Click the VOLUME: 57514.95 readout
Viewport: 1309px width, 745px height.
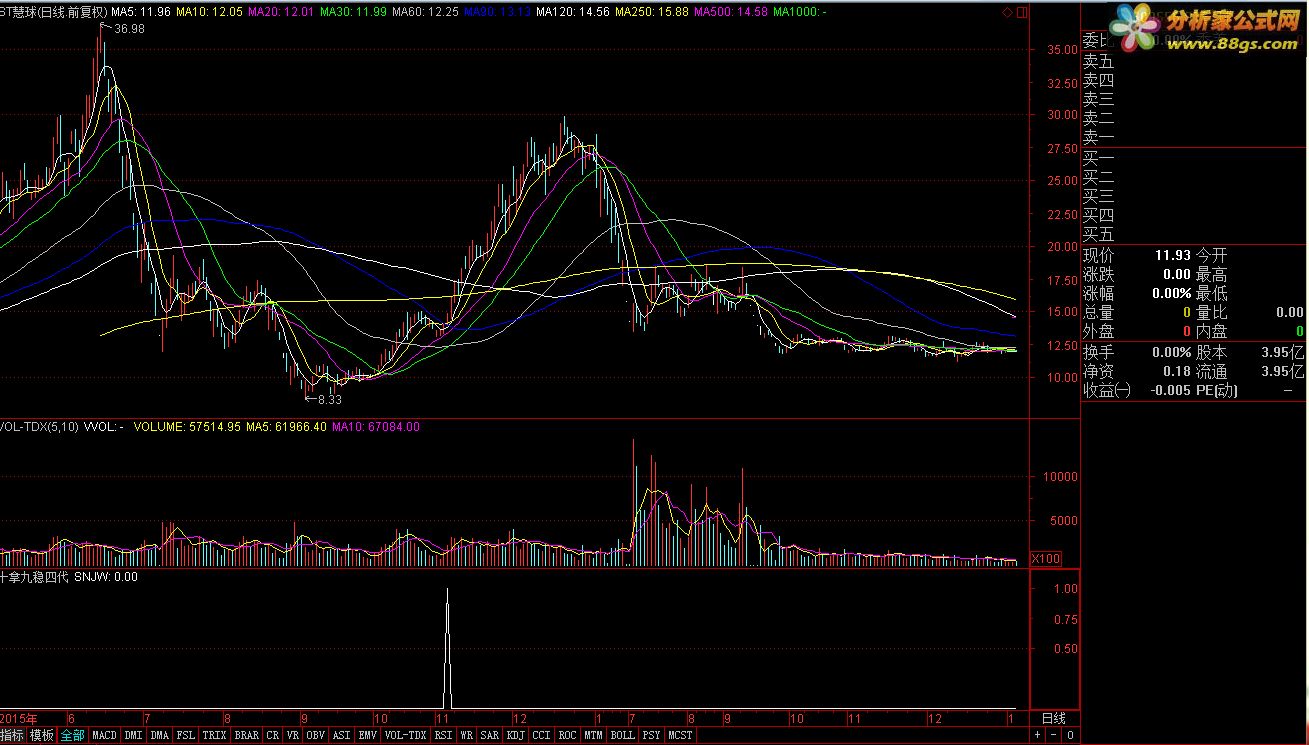(186, 427)
